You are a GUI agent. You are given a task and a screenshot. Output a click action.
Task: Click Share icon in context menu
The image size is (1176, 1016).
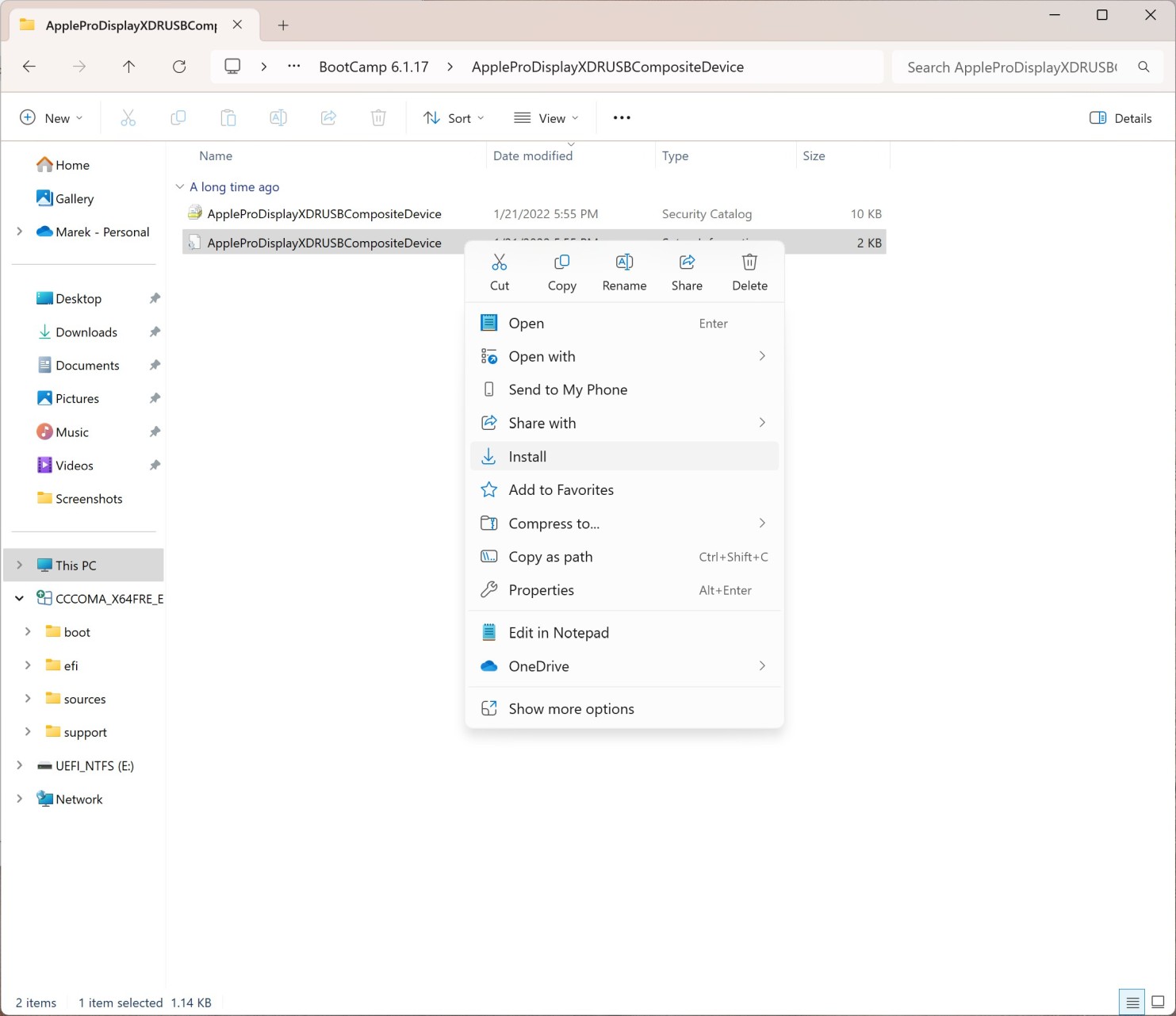point(687,262)
